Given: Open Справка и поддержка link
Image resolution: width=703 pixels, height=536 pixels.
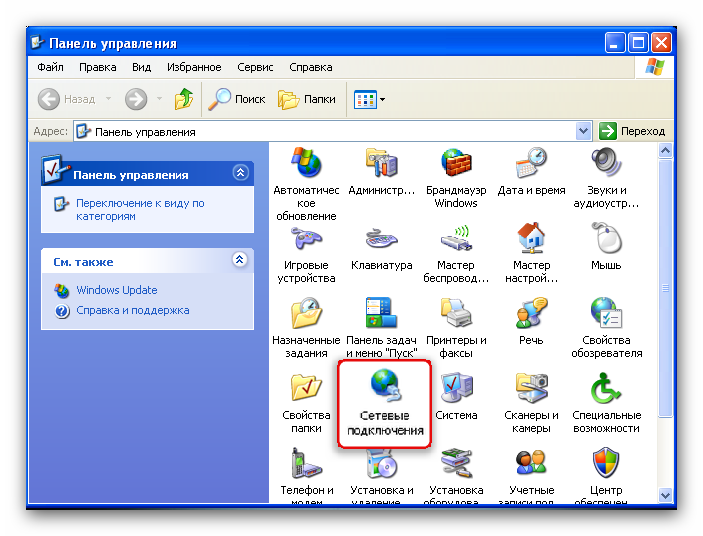Looking at the screenshot, I should (x=133, y=310).
